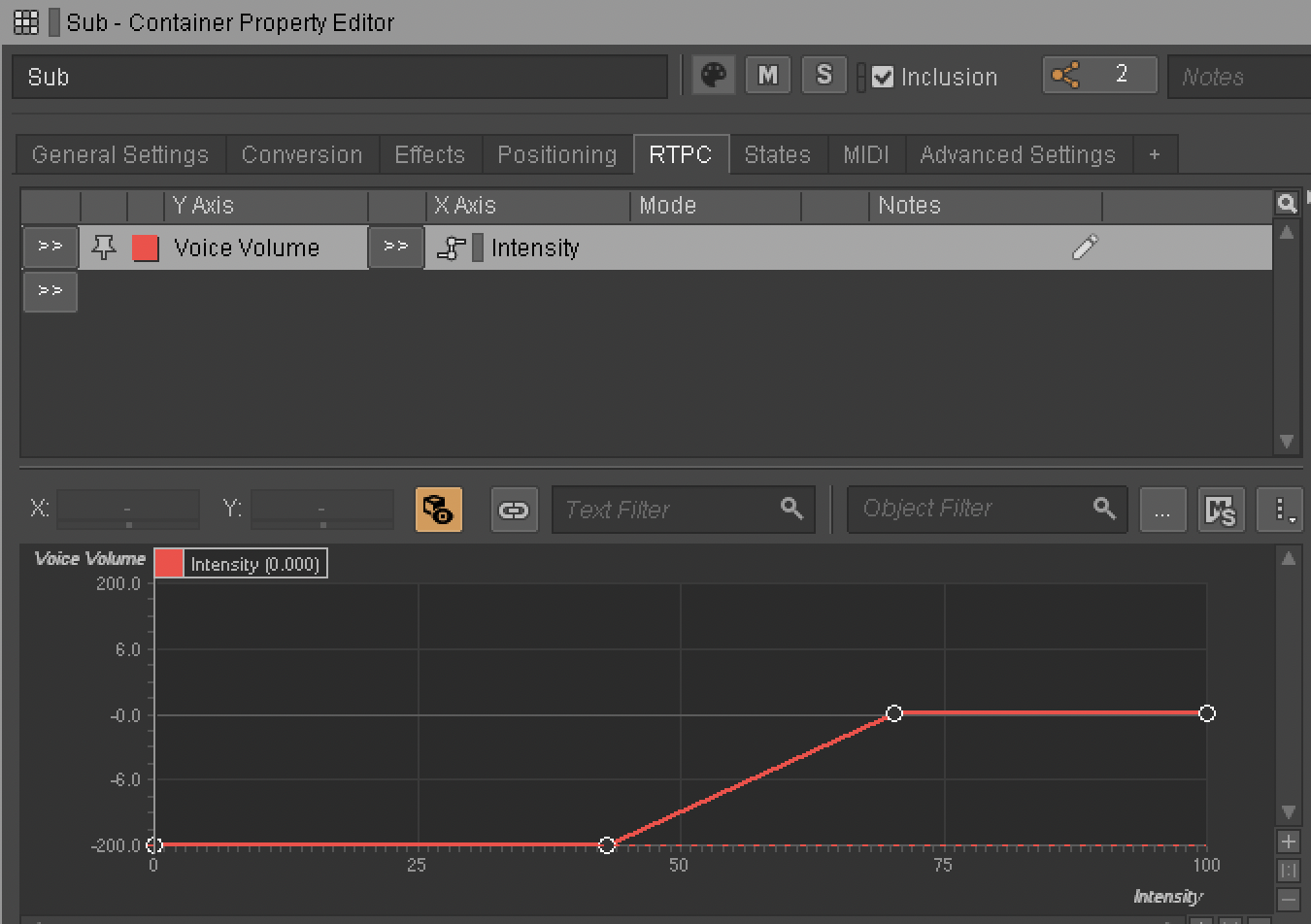Viewport: 1311px width, 924px height.
Task: Click the pin icon beside Voice Volume
Action: (105, 247)
